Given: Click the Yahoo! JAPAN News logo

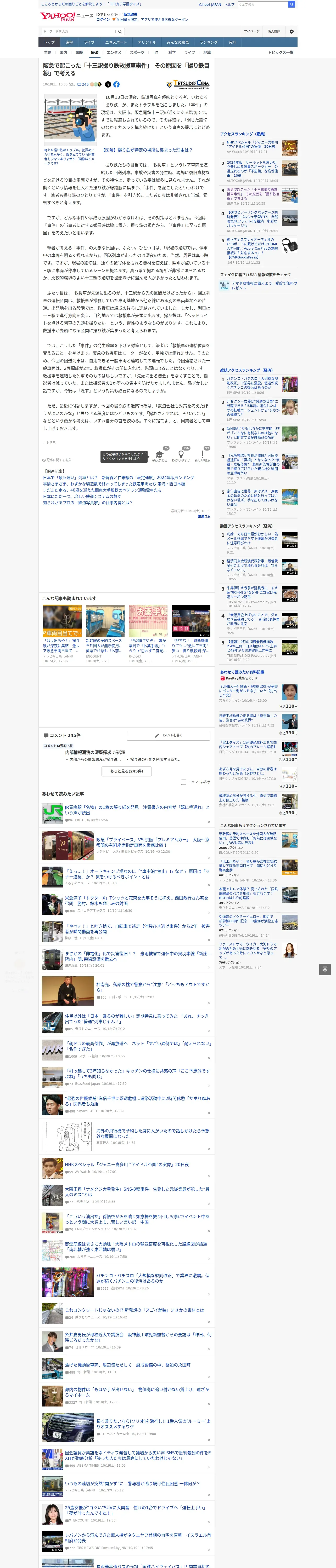Looking at the screenshot, I should tap(67, 16).
